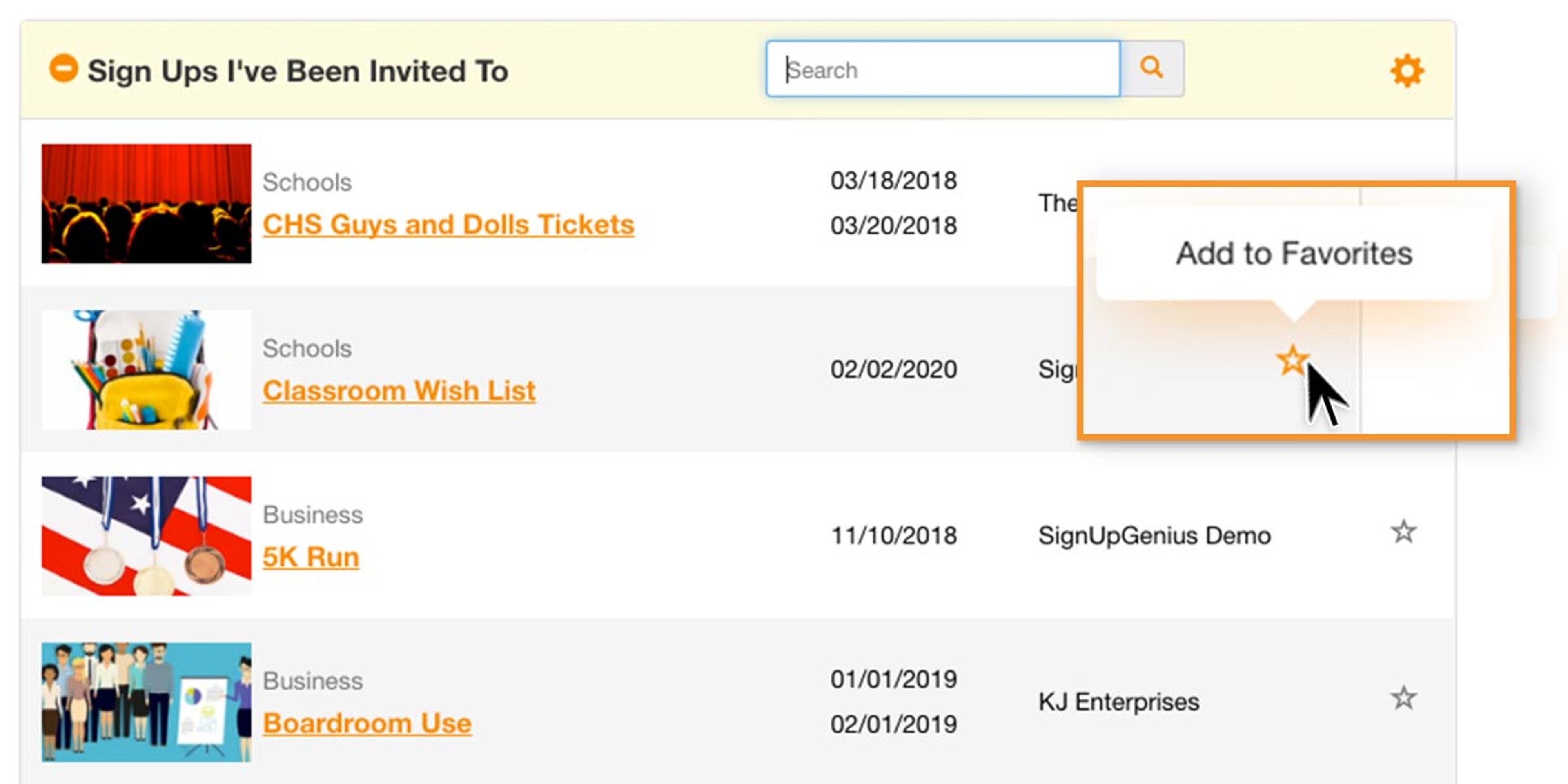The height and width of the screenshot is (784, 1568).
Task: Click the 11/10/2018 date for 5K Run
Action: (893, 536)
